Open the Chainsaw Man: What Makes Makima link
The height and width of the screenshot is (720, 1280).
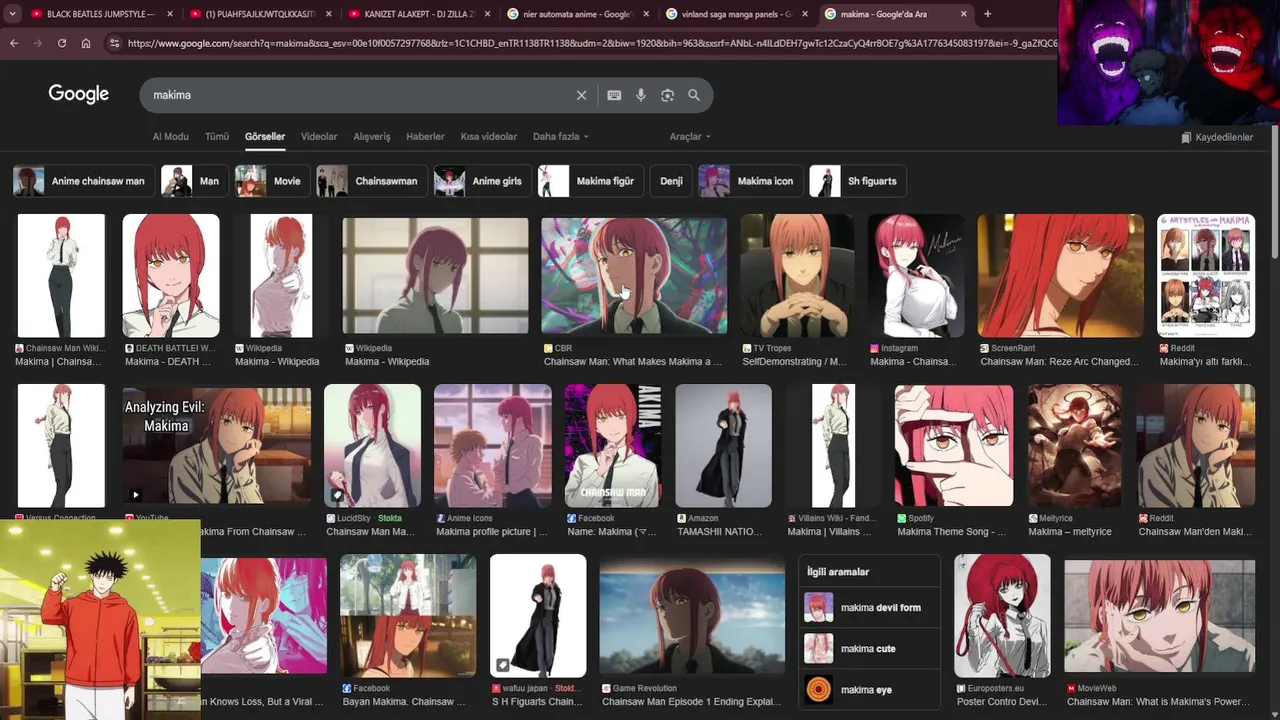[x=633, y=362]
